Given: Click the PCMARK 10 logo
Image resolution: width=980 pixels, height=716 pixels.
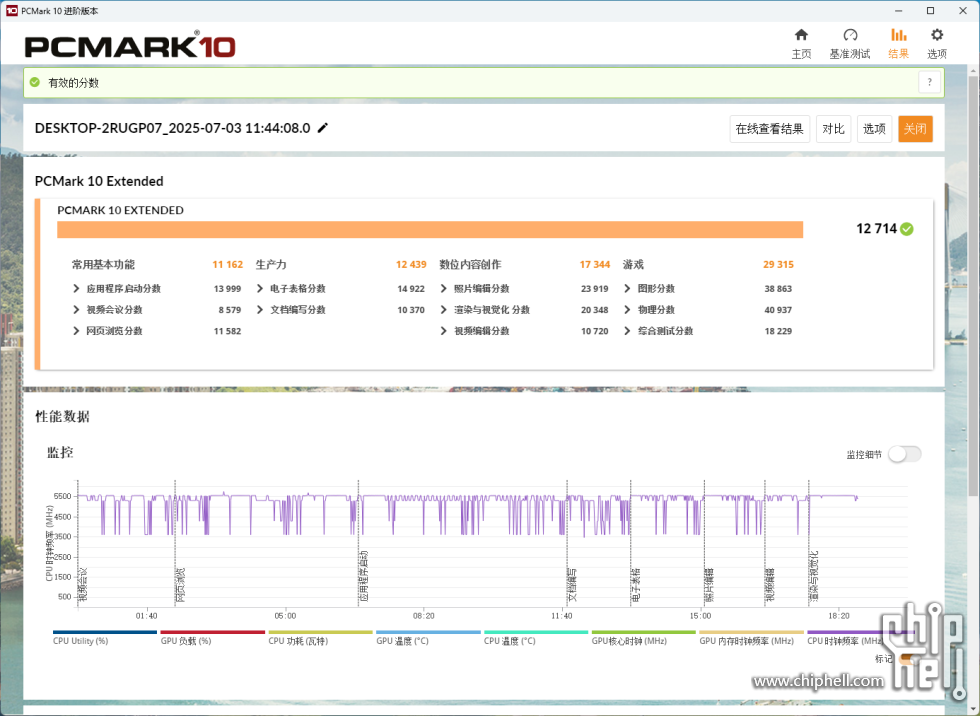Looking at the screenshot, I should [x=130, y=46].
